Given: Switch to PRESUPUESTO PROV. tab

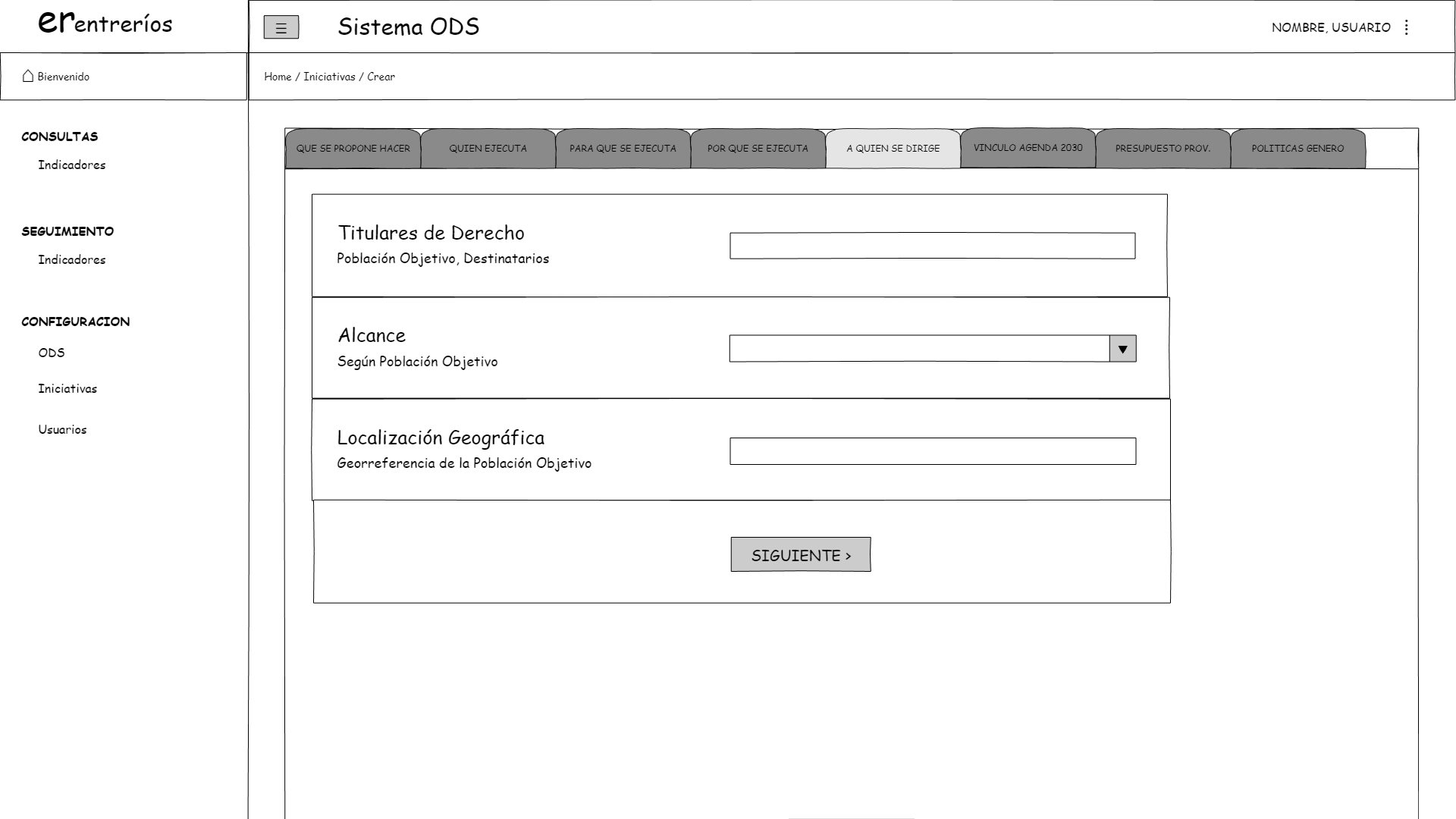Looking at the screenshot, I should [1163, 149].
